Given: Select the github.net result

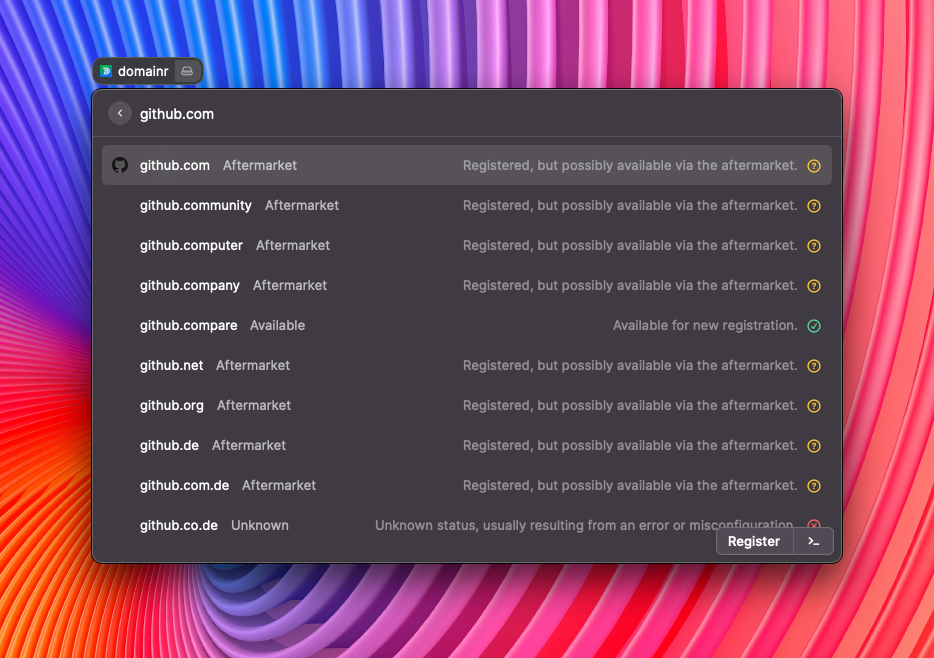Looking at the screenshot, I should pos(467,365).
